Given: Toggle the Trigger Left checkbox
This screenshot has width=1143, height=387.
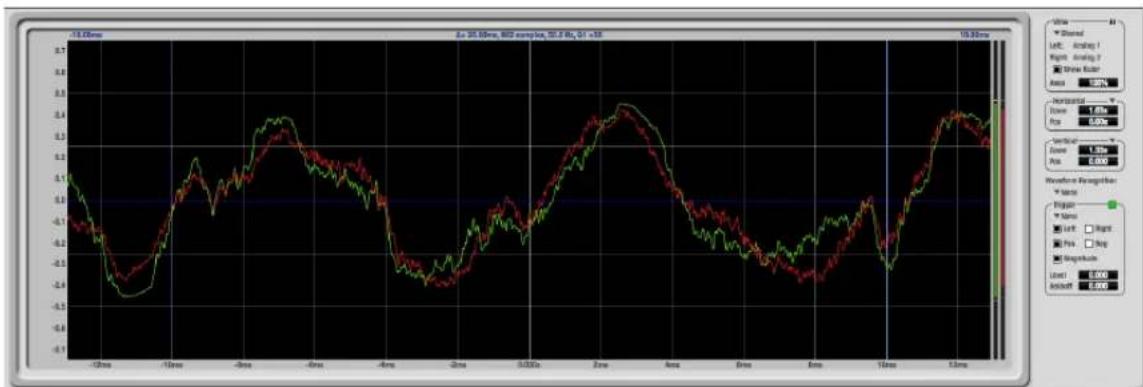Looking at the screenshot, I should coord(1058,229).
